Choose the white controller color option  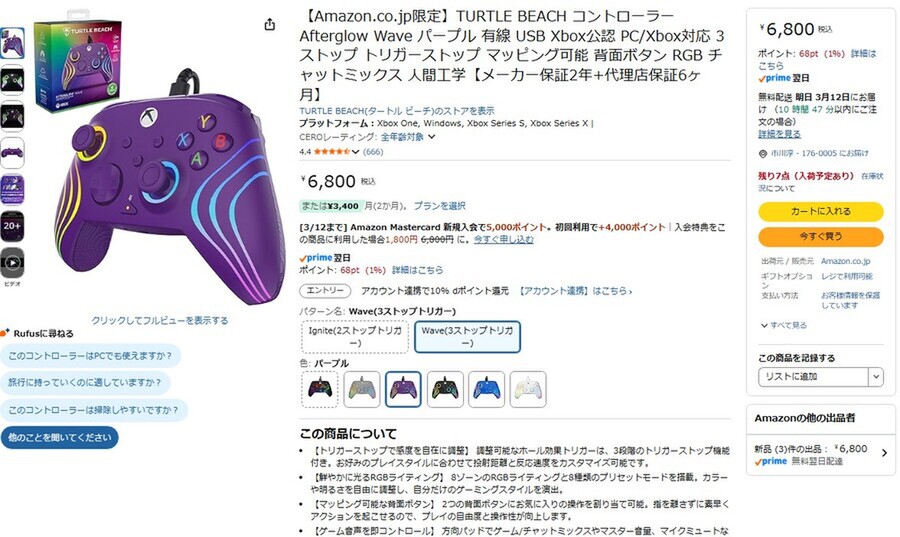click(x=528, y=390)
